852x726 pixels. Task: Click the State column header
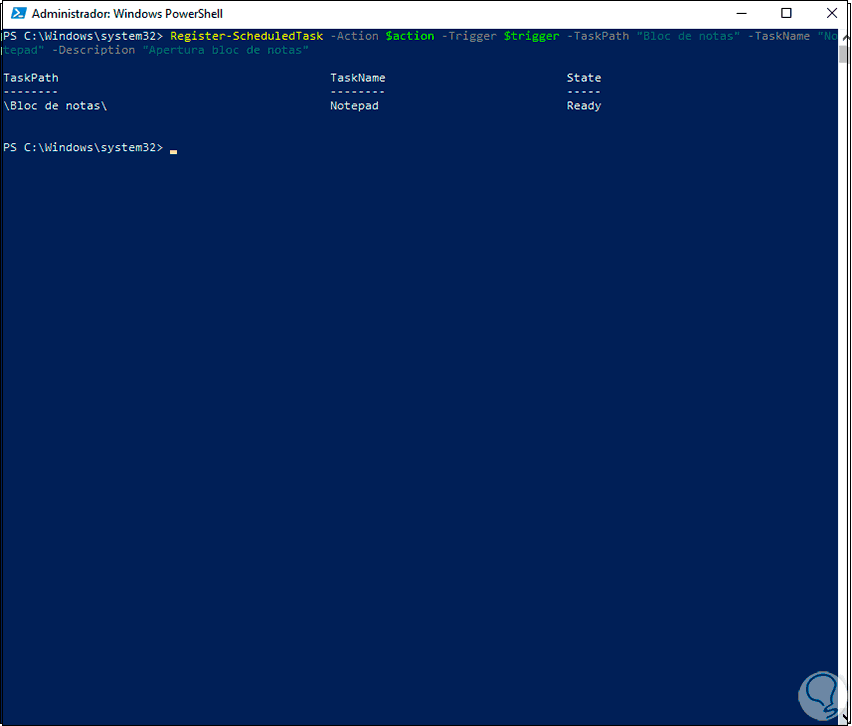point(584,78)
